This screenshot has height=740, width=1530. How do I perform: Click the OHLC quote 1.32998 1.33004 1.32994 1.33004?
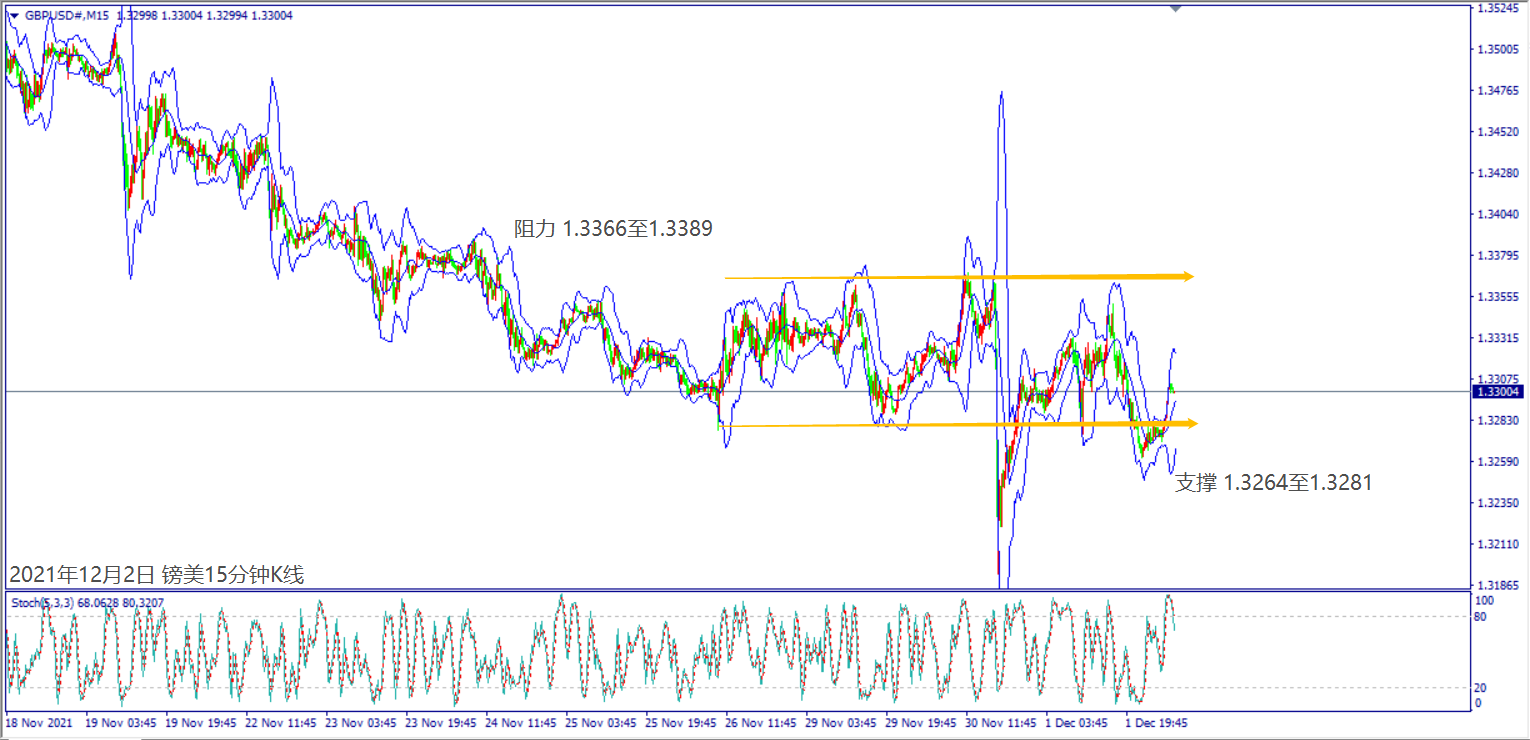205,15
